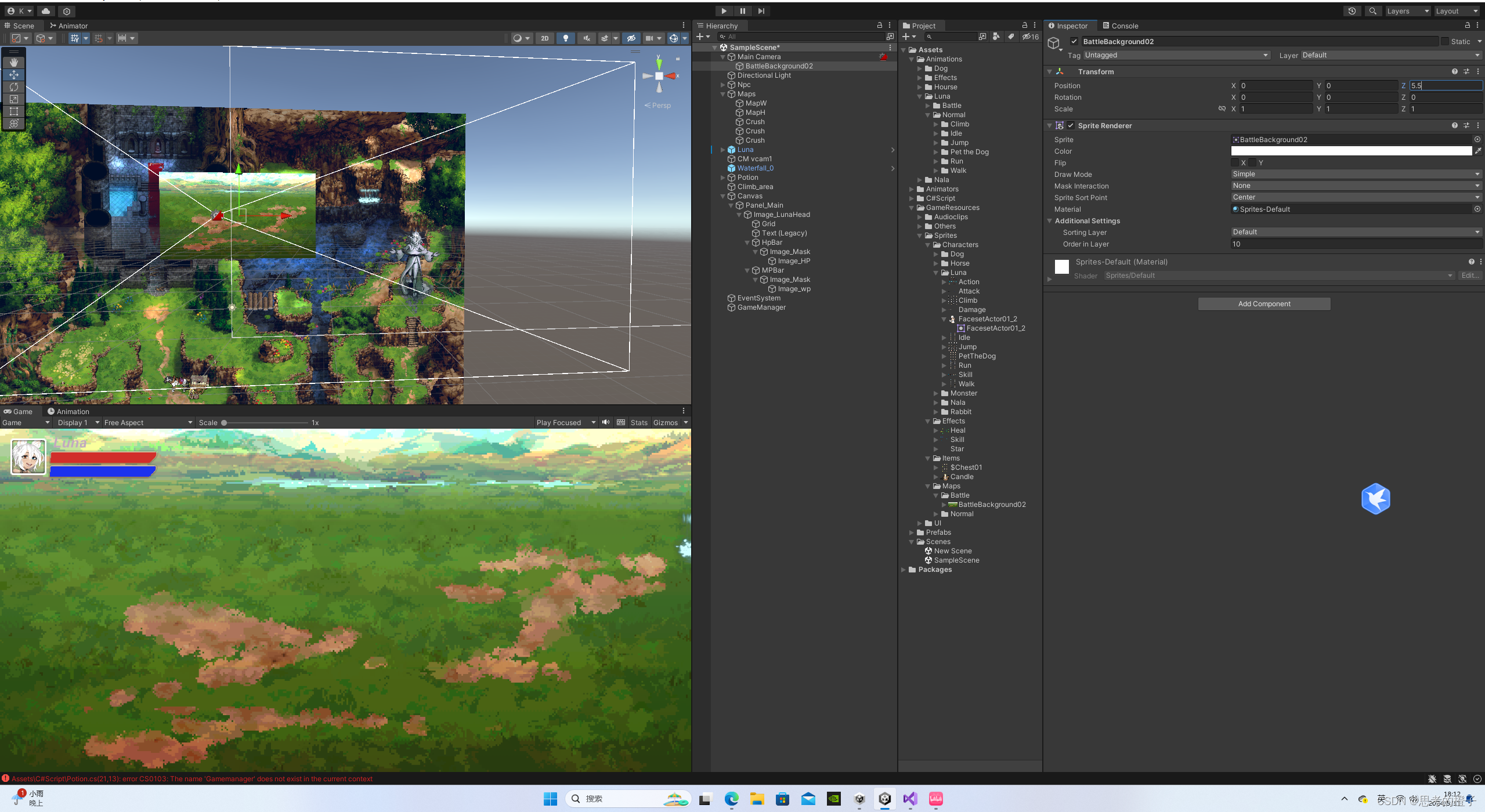The width and height of the screenshot is (1485, 812).
Task: Open Visual Studio from the taskbar
Action: pyautogui.click(x=910, y=799)
